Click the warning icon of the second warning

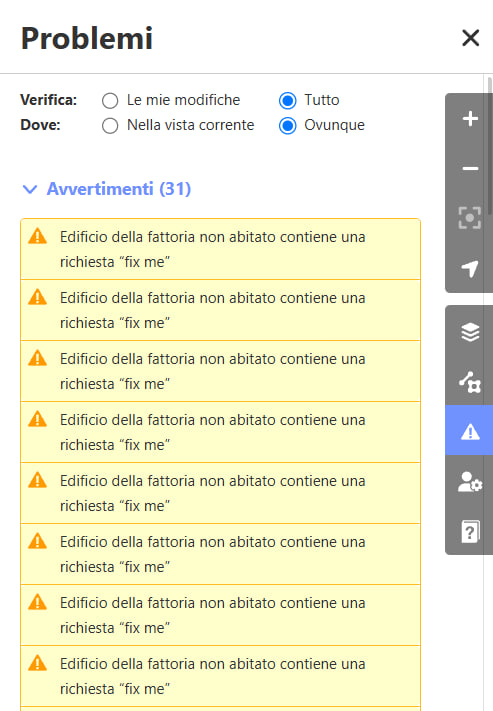37,297
